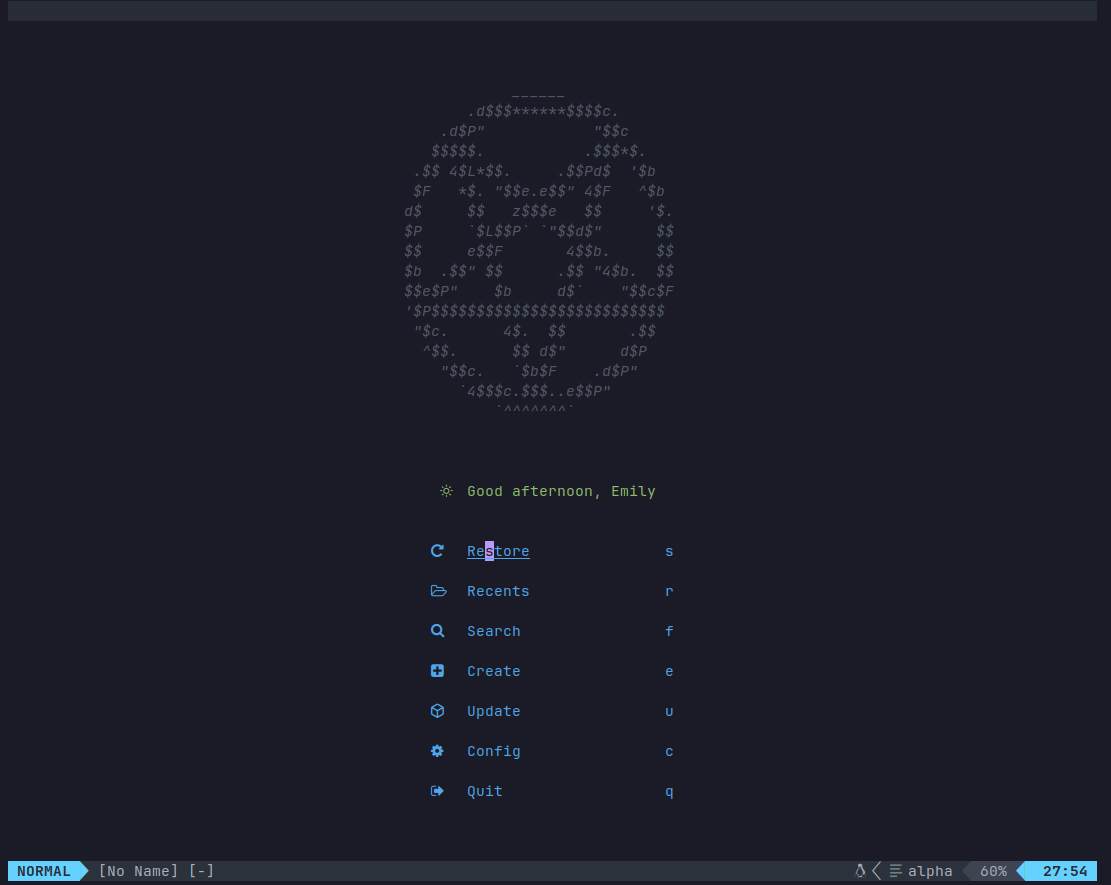The image size is (1111, 885).
Task: Click the 'alpha' filetype label
Action: click(x=930, y=871)
